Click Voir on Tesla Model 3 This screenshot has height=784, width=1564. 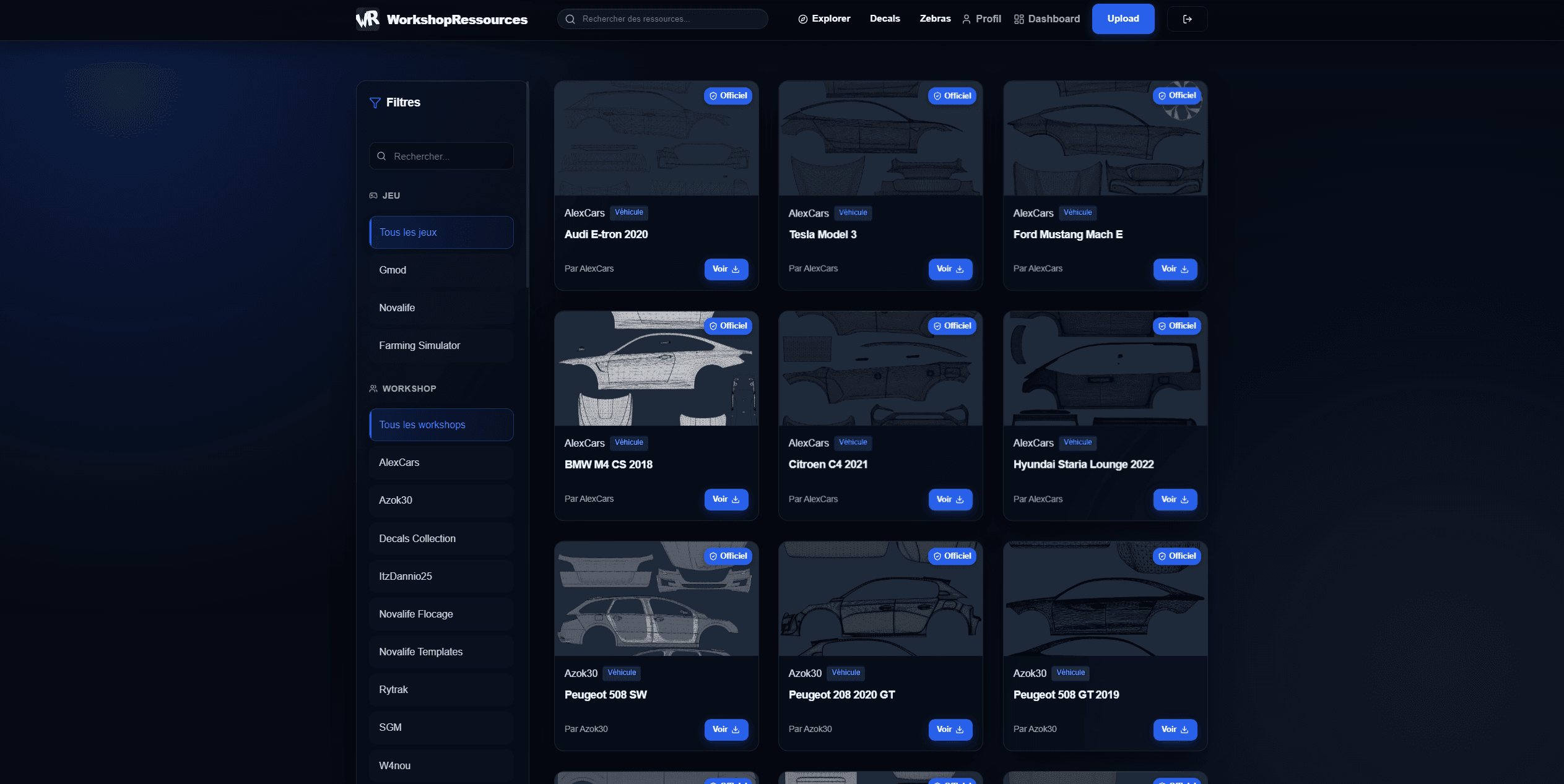[x=950, y=270]
